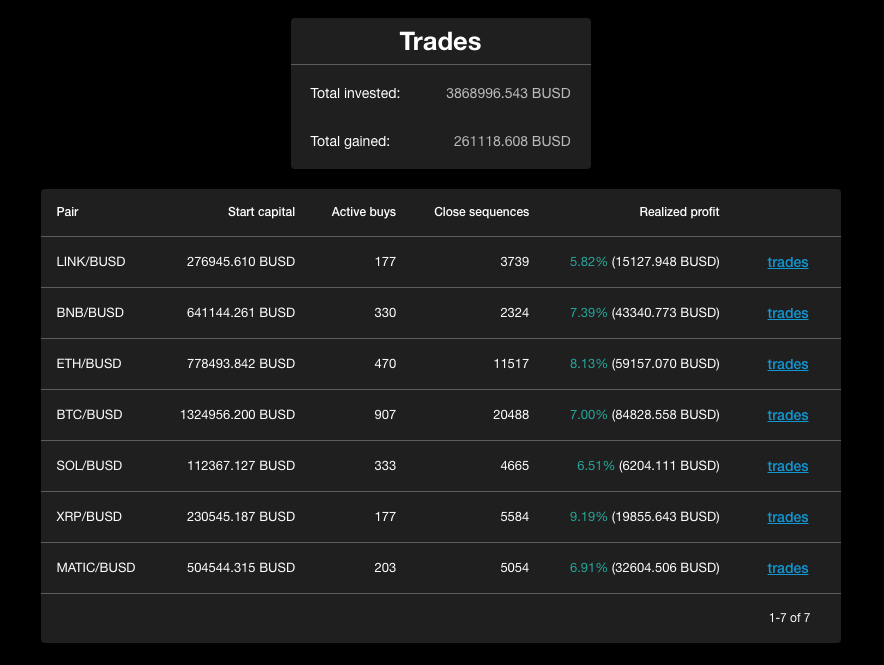Open trades link for LINK/BUSD
This screenshot has width=884, height=665.
[787, 263]
